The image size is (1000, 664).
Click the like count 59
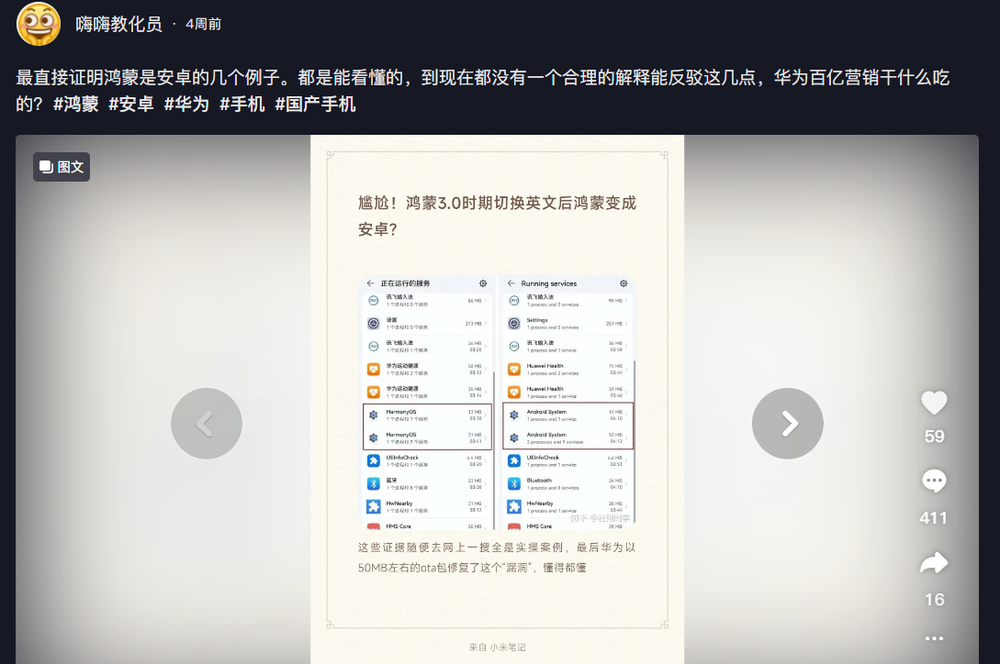click(934, 436)
